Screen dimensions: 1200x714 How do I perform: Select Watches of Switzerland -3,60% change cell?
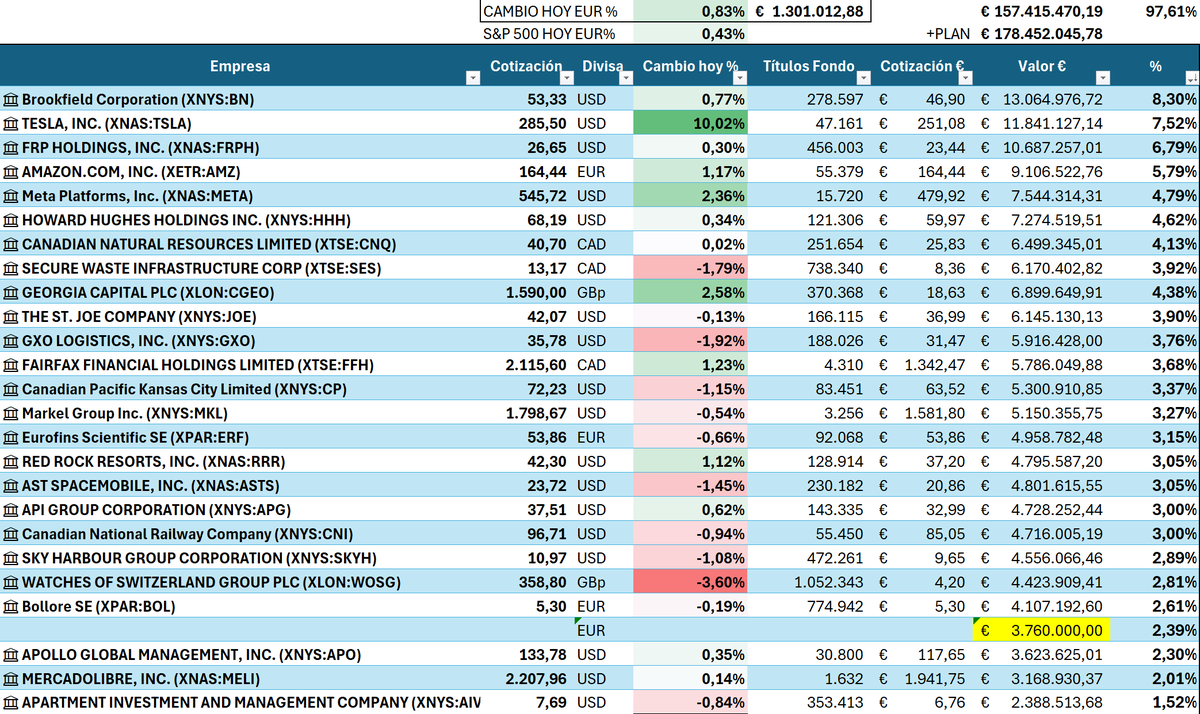tap(691, 582)
